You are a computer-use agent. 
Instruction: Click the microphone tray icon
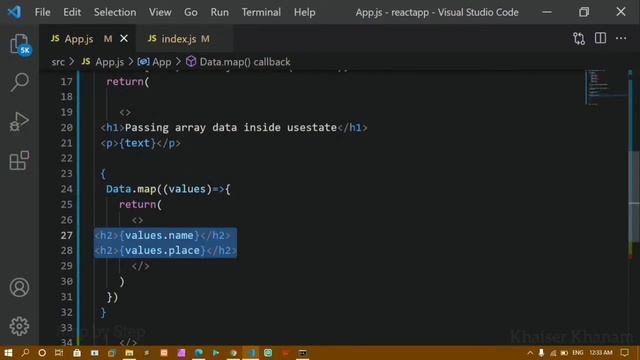(x=541, y=353)
